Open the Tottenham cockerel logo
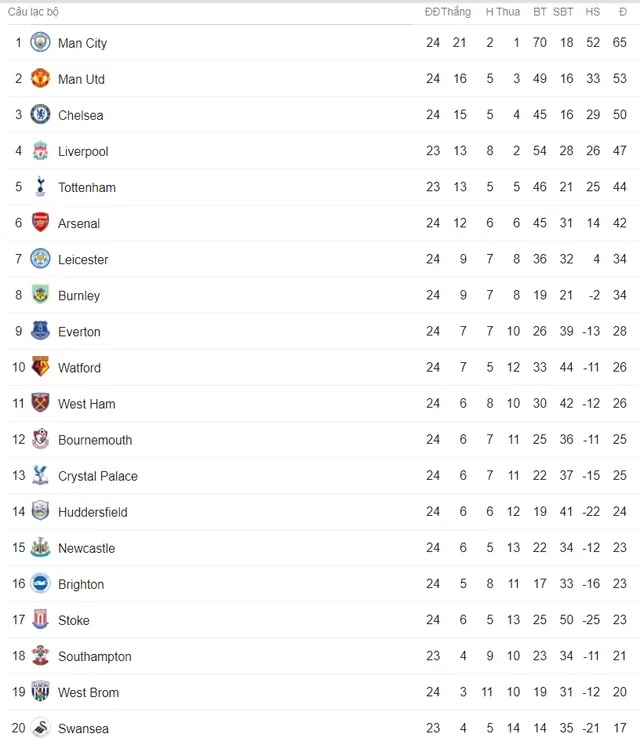This screenshot has width=640, height=744. pos(40,186)
